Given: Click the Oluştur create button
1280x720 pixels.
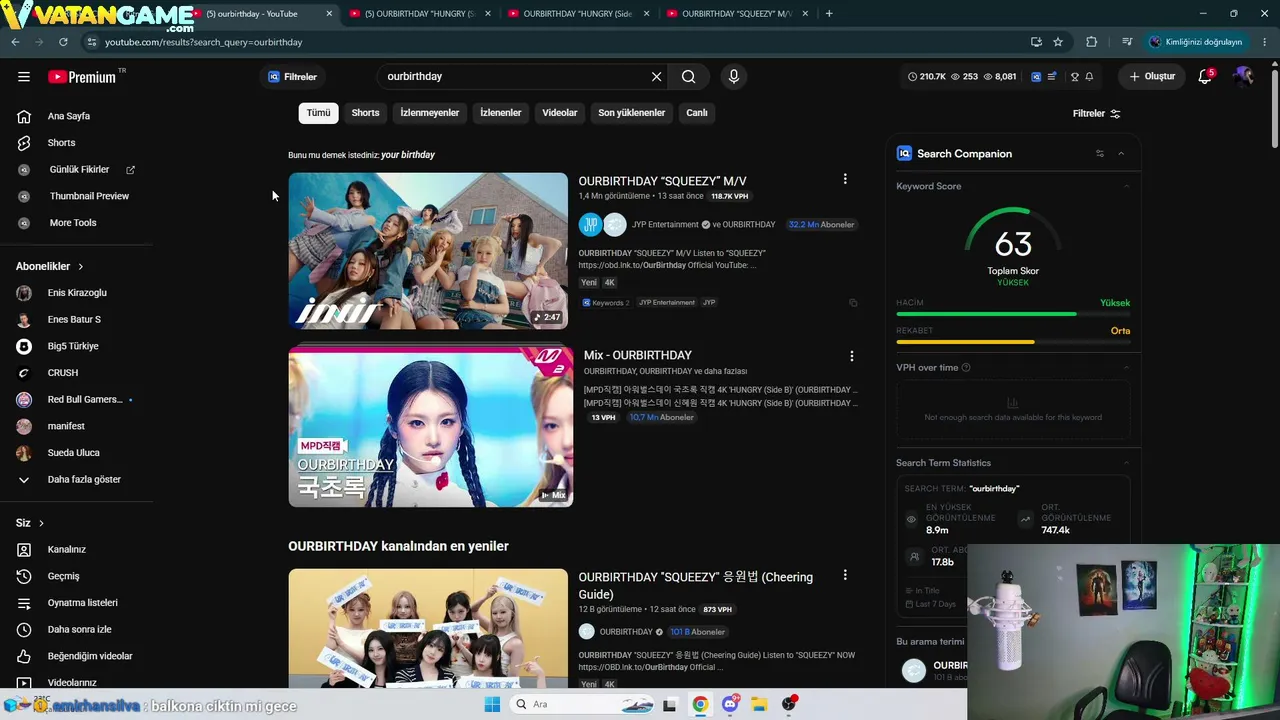Looking at the screenshot, I should click(1152, 77).
